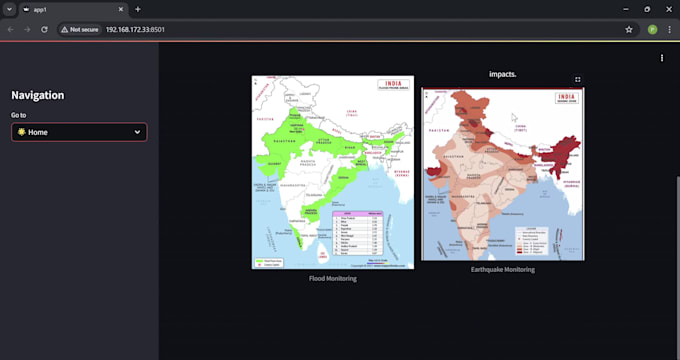
Task: Click the Flood Monitoring caption
Action: pos(333,278)
